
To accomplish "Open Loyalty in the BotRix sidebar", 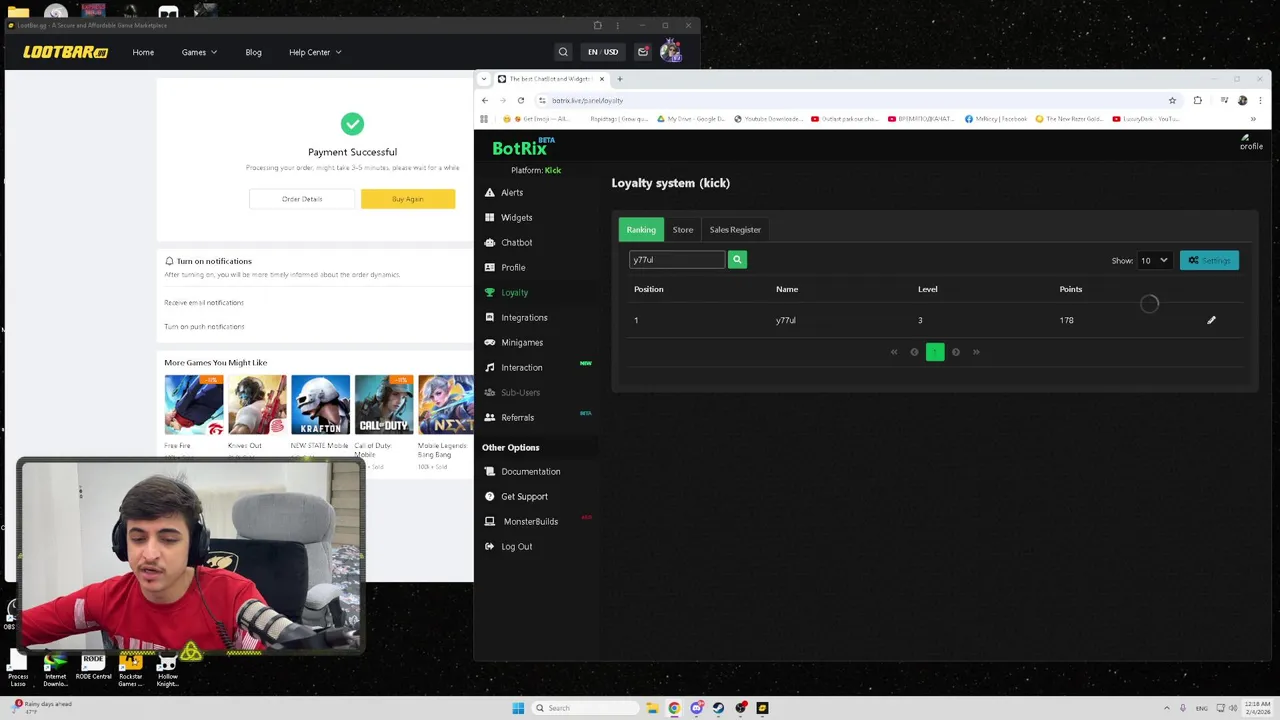I will (x=506, y=292).
